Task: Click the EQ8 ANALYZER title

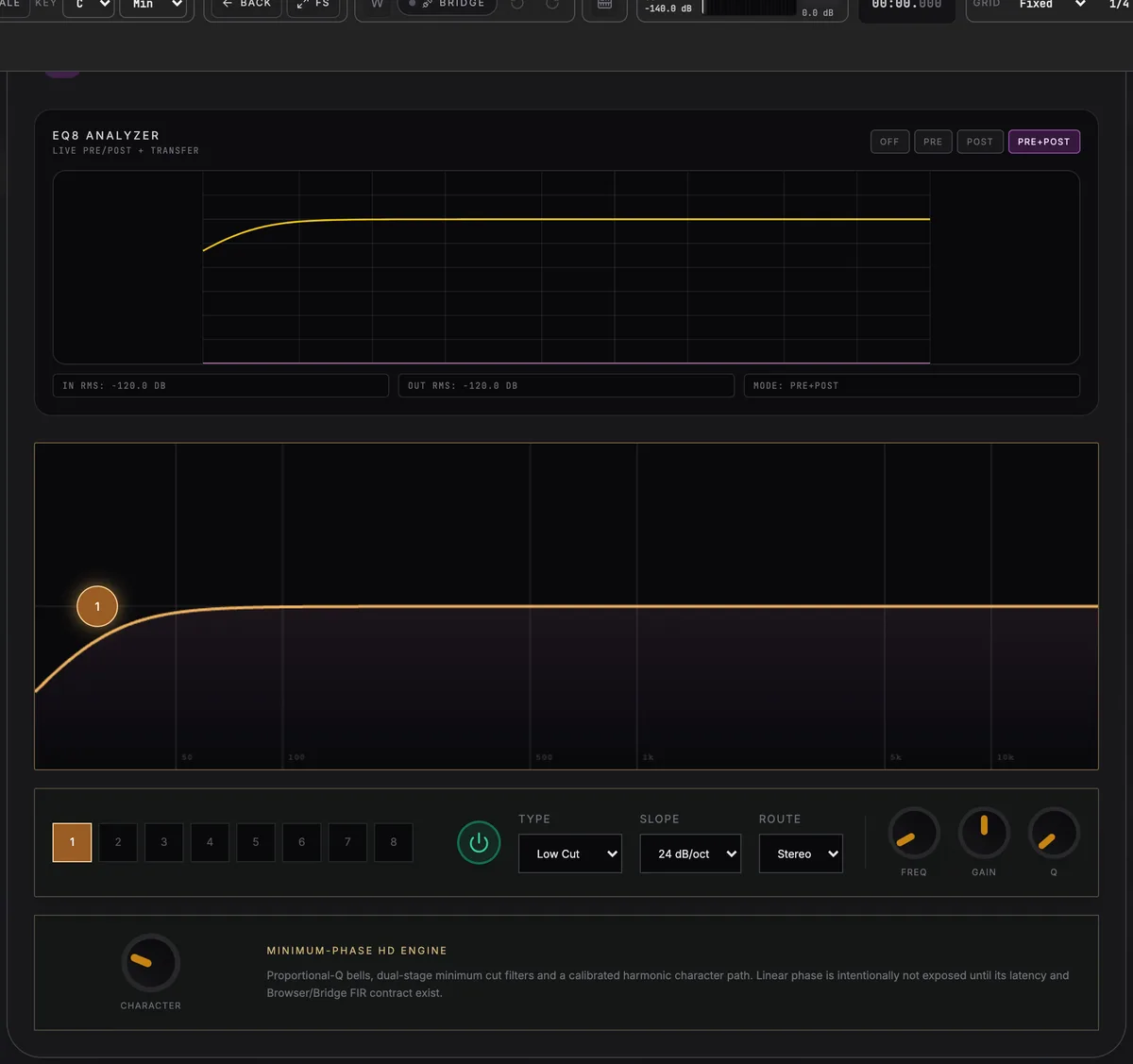Action: pos(106,136)
